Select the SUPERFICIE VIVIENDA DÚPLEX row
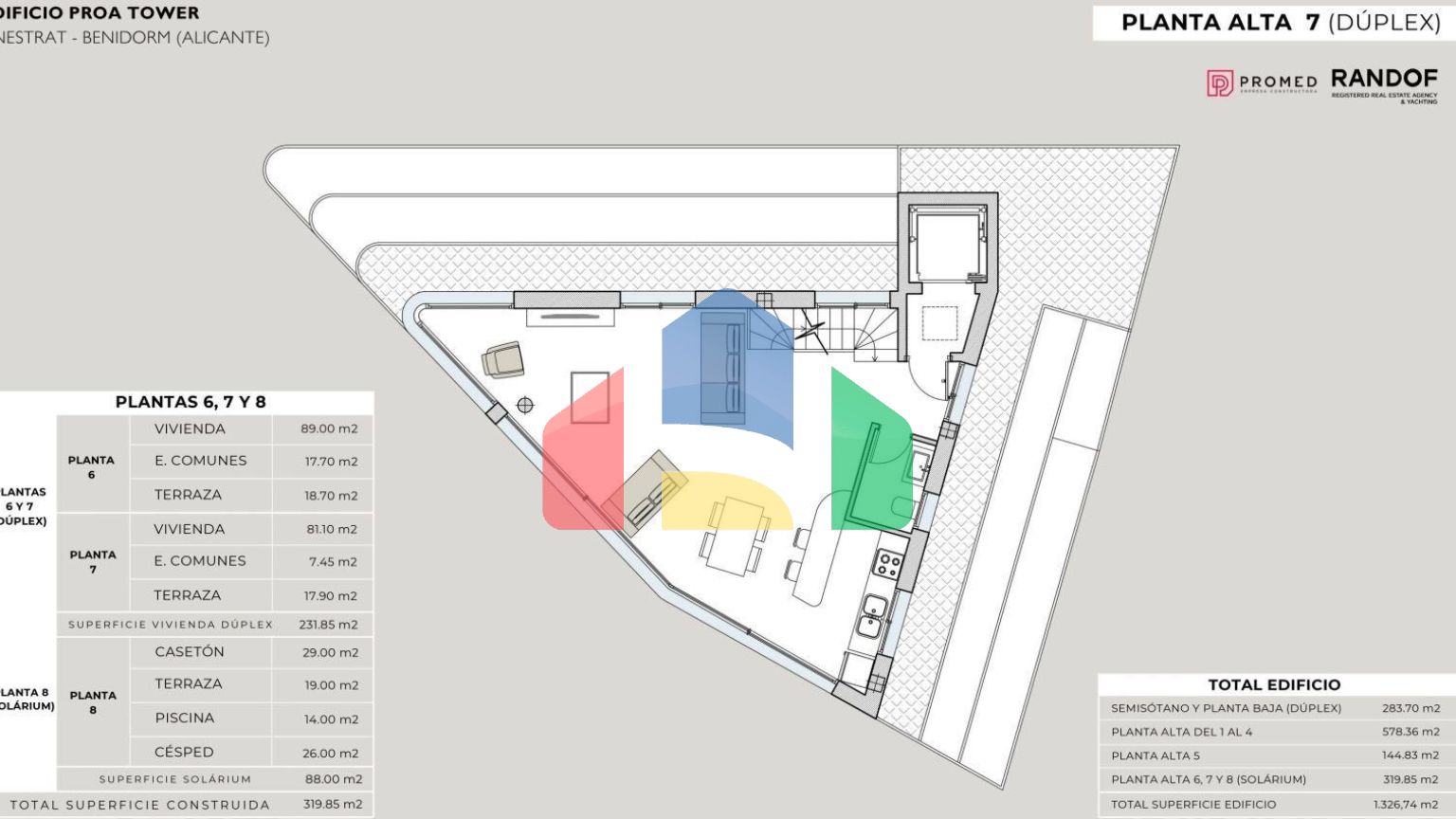The image size is (1456, 819). coord(215,625)
